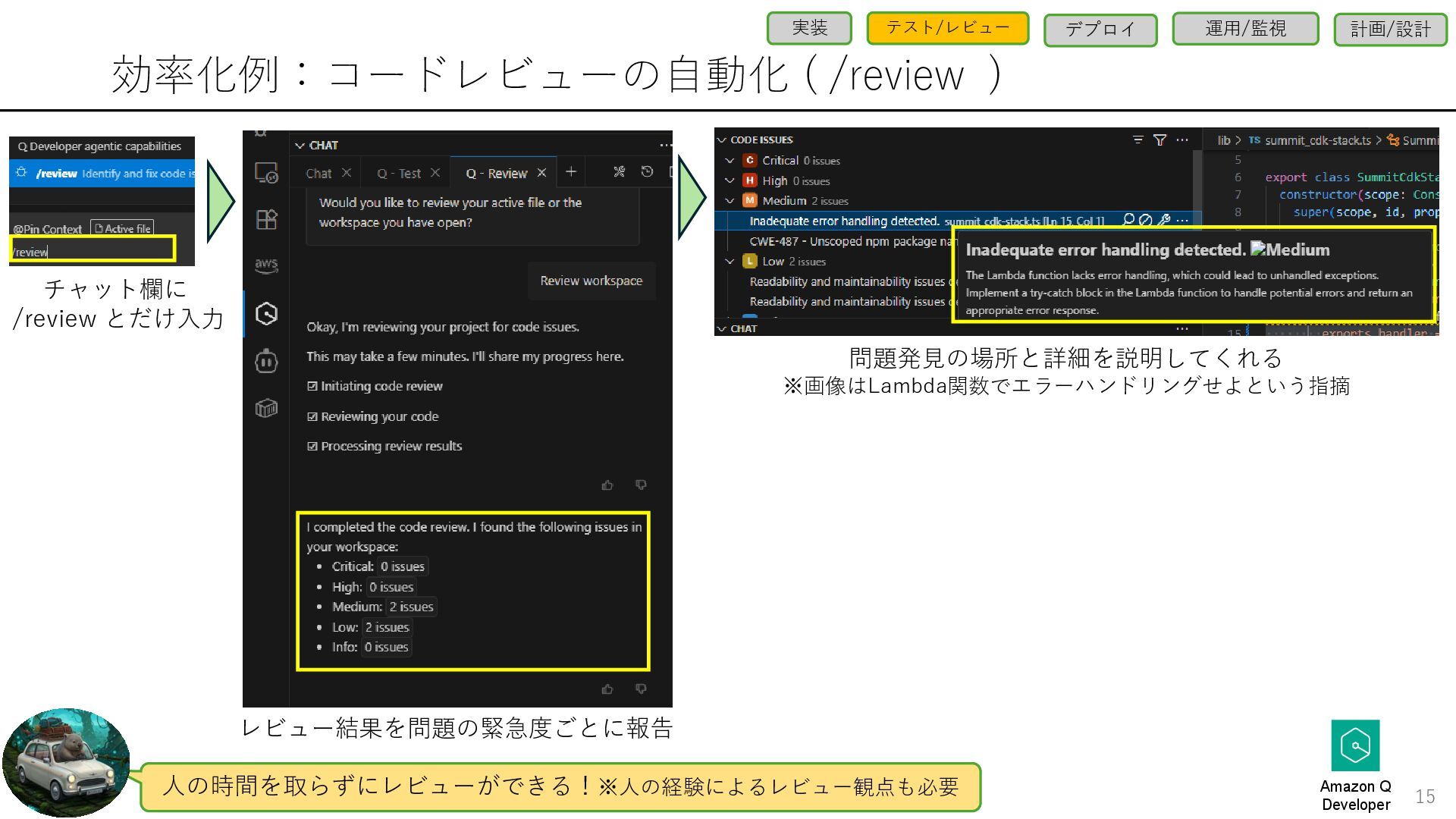1456x819 pixels.
Task: Click the robot face icon in sidebar
Action: (x=266, y=361)
